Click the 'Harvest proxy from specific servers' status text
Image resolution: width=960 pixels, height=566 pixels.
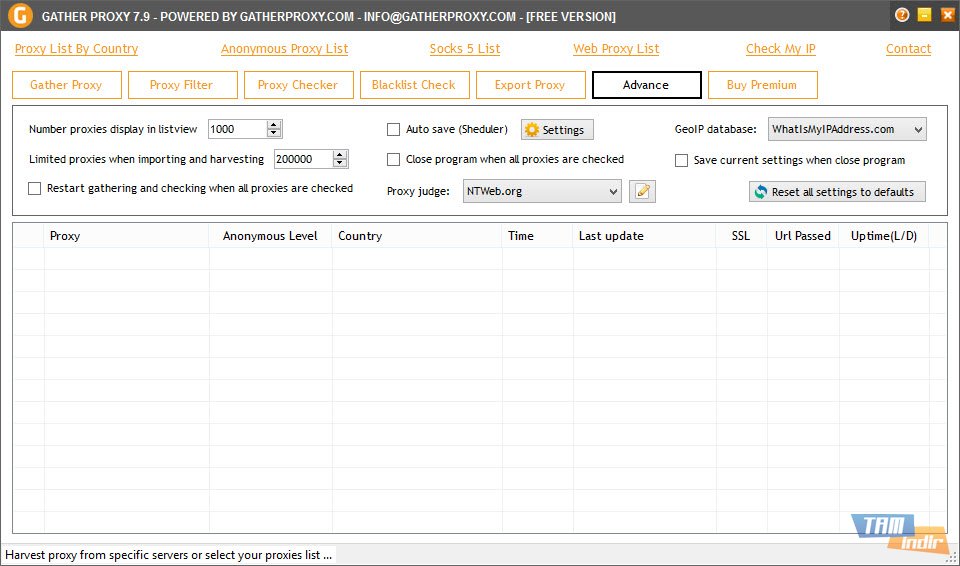point(168,555)
